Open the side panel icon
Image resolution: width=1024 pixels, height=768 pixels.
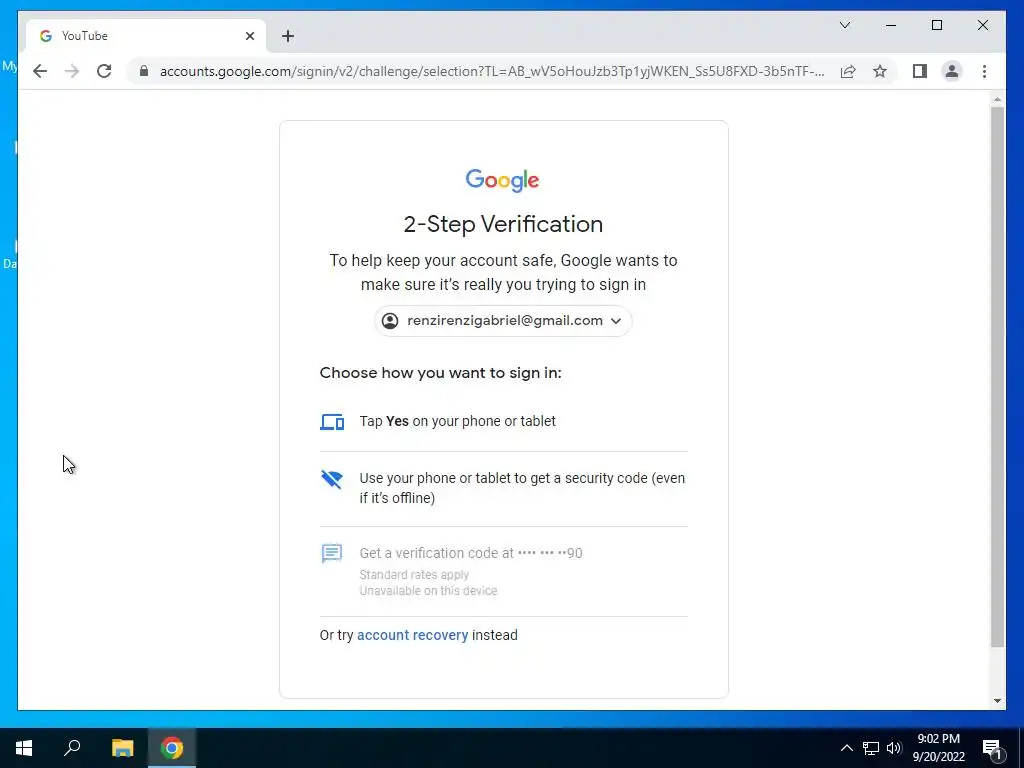click(920, 71)
